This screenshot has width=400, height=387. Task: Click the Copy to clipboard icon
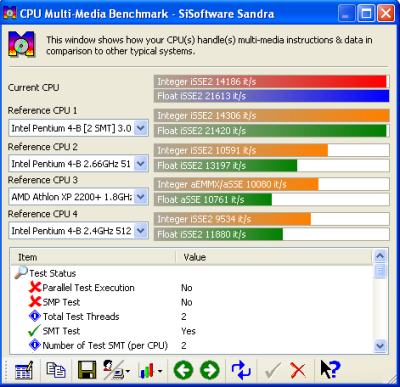pyautogui.click(x=56, y=370)
